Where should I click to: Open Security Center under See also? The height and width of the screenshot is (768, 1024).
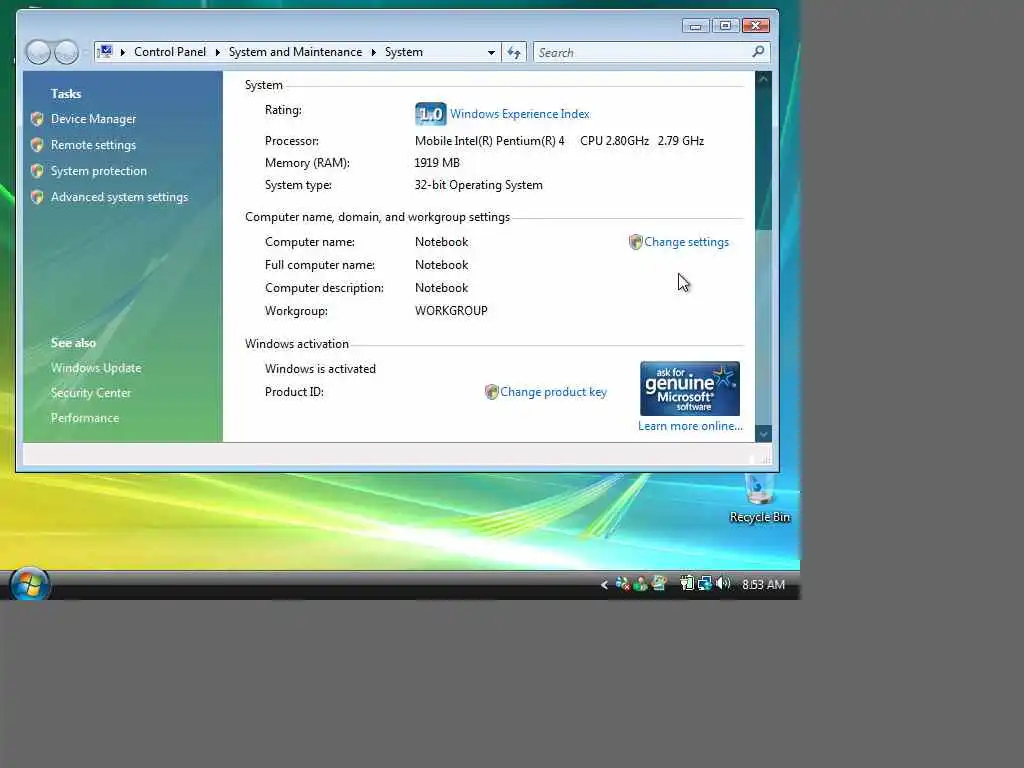[x=91, y=392]
